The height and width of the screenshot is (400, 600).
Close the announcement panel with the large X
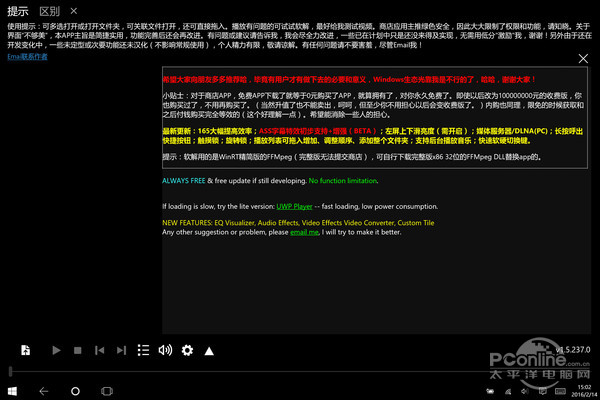pos(583,59)
